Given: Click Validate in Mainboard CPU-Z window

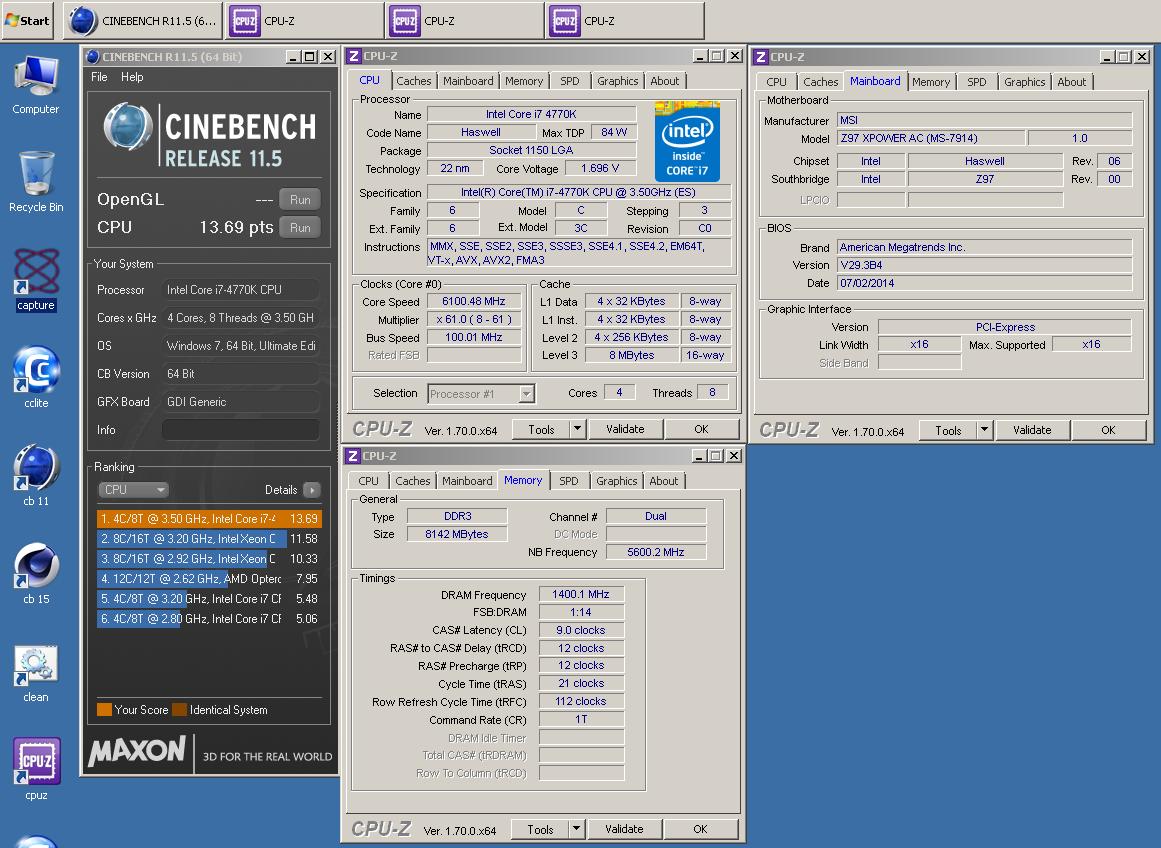Looking at the screenshot, I should (1032, 430).
